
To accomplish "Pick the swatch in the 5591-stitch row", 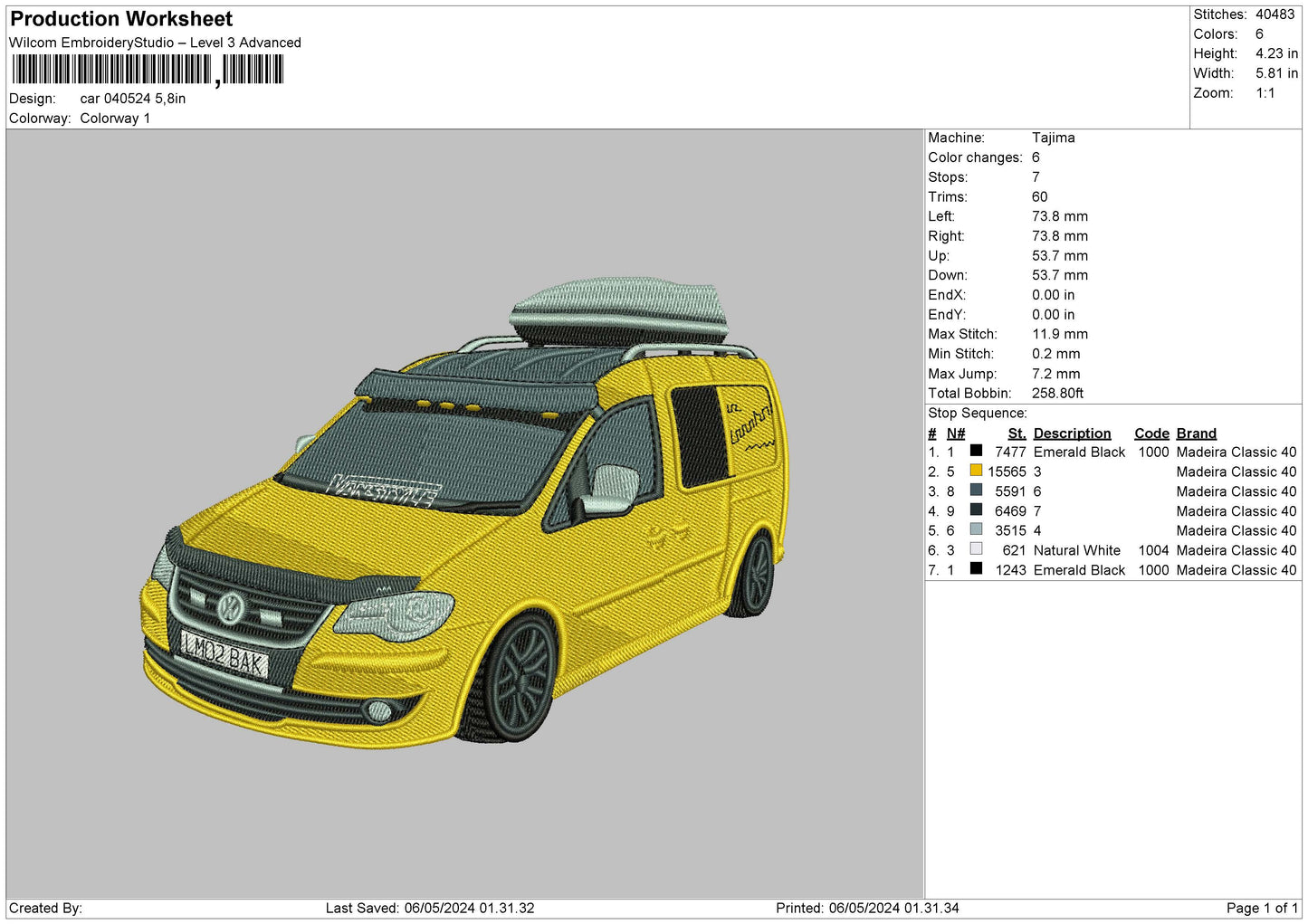I will [976, 491].
